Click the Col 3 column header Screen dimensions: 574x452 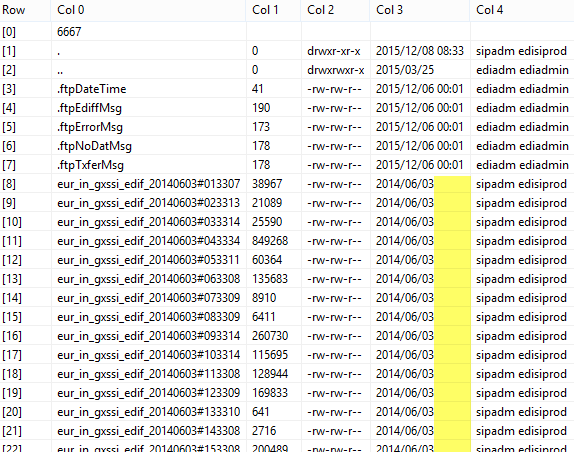tap(420, 10)
